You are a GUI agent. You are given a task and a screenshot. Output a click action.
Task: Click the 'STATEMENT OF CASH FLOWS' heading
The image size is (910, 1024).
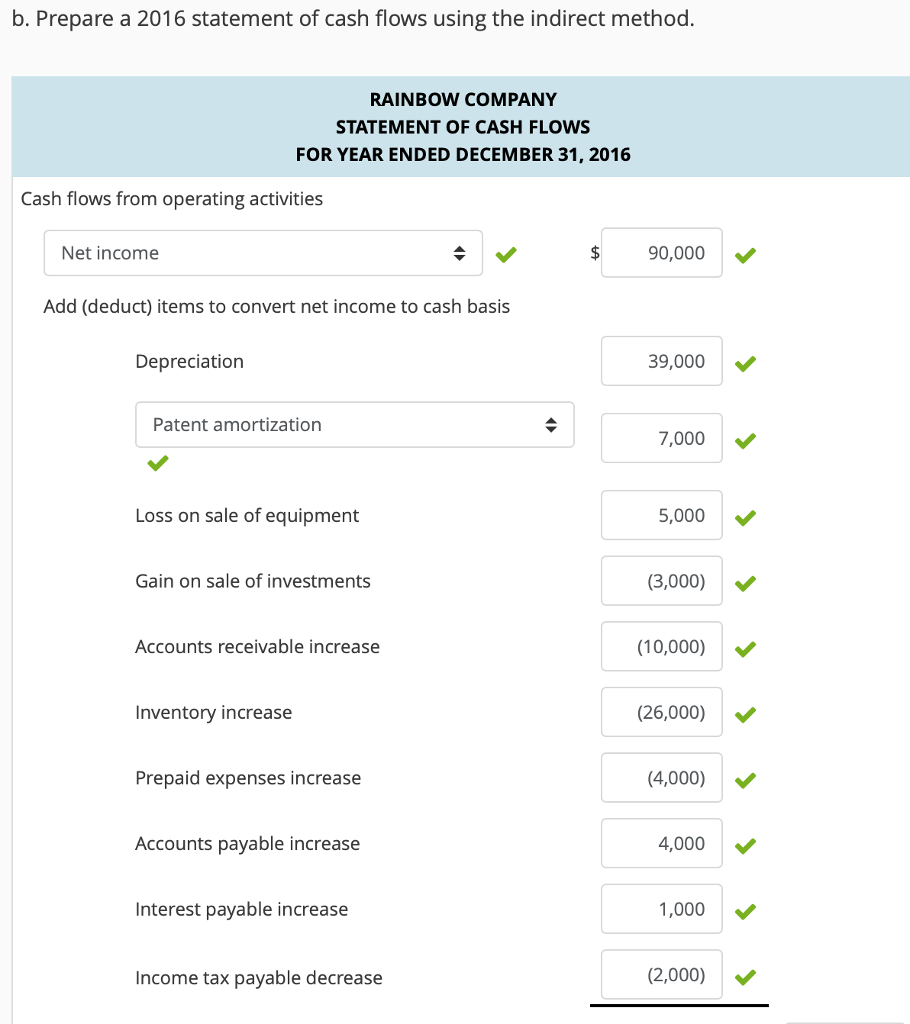coord(463,127)
